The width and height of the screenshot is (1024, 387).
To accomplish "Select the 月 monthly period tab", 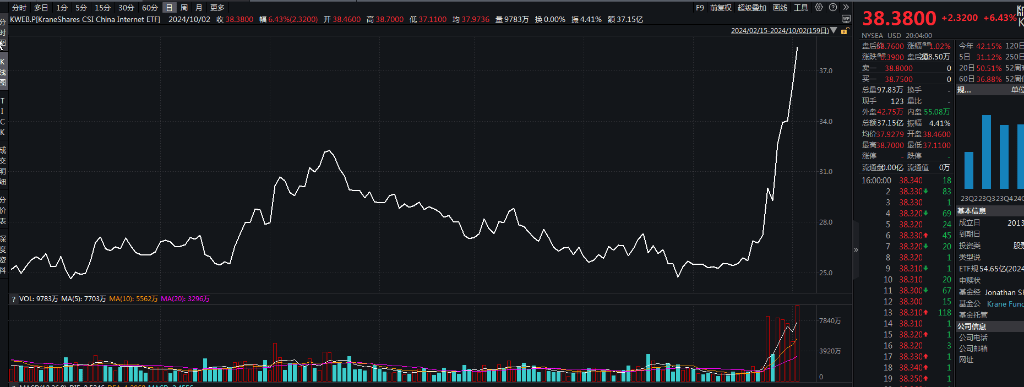I will 199,8.
